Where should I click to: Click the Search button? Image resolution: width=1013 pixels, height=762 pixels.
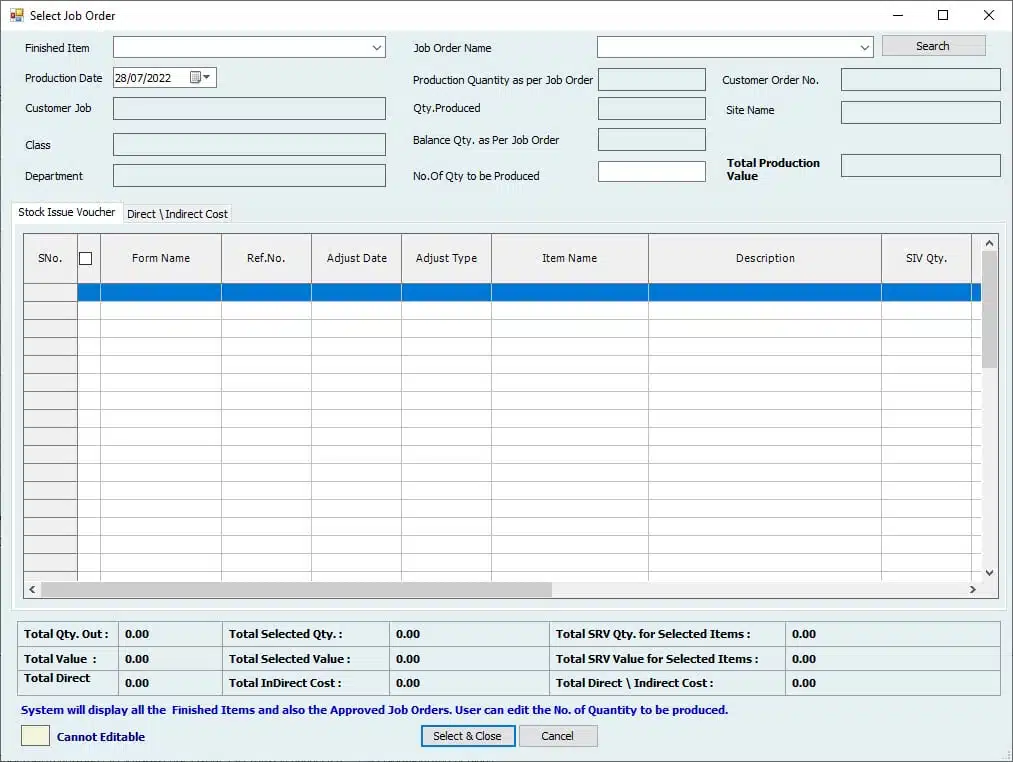click(x=933, y=46)
